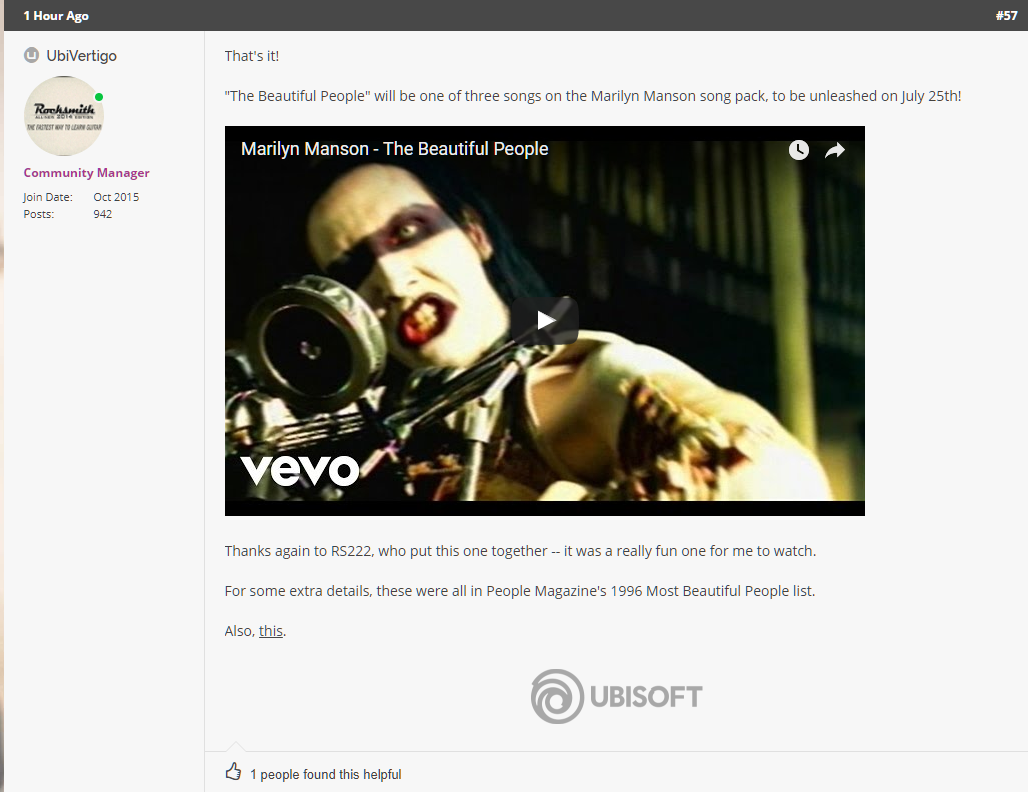Click '1 people found this helpful' text

click(325, 774)
